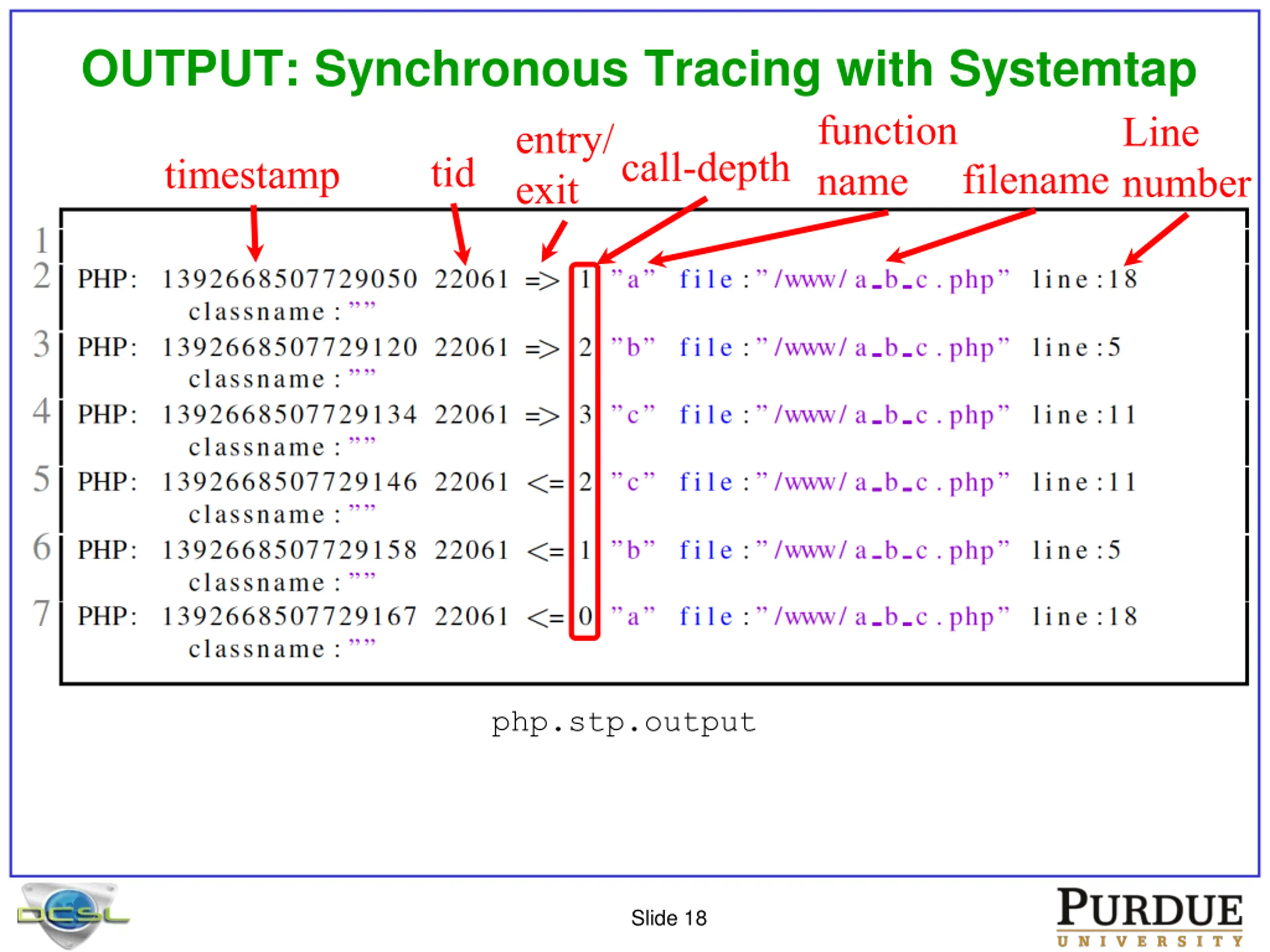Click the red 'timestamp' label
This screenshot has height=952, width=1270.
click(252, 176)
